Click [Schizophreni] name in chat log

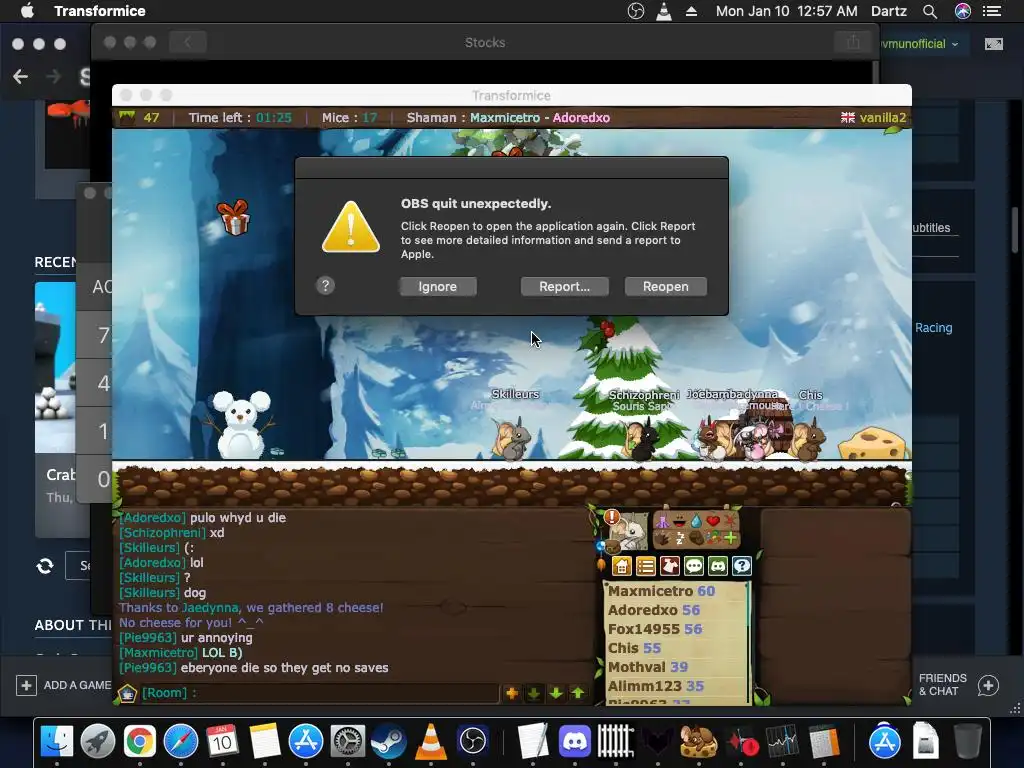(x=162, y=532)
